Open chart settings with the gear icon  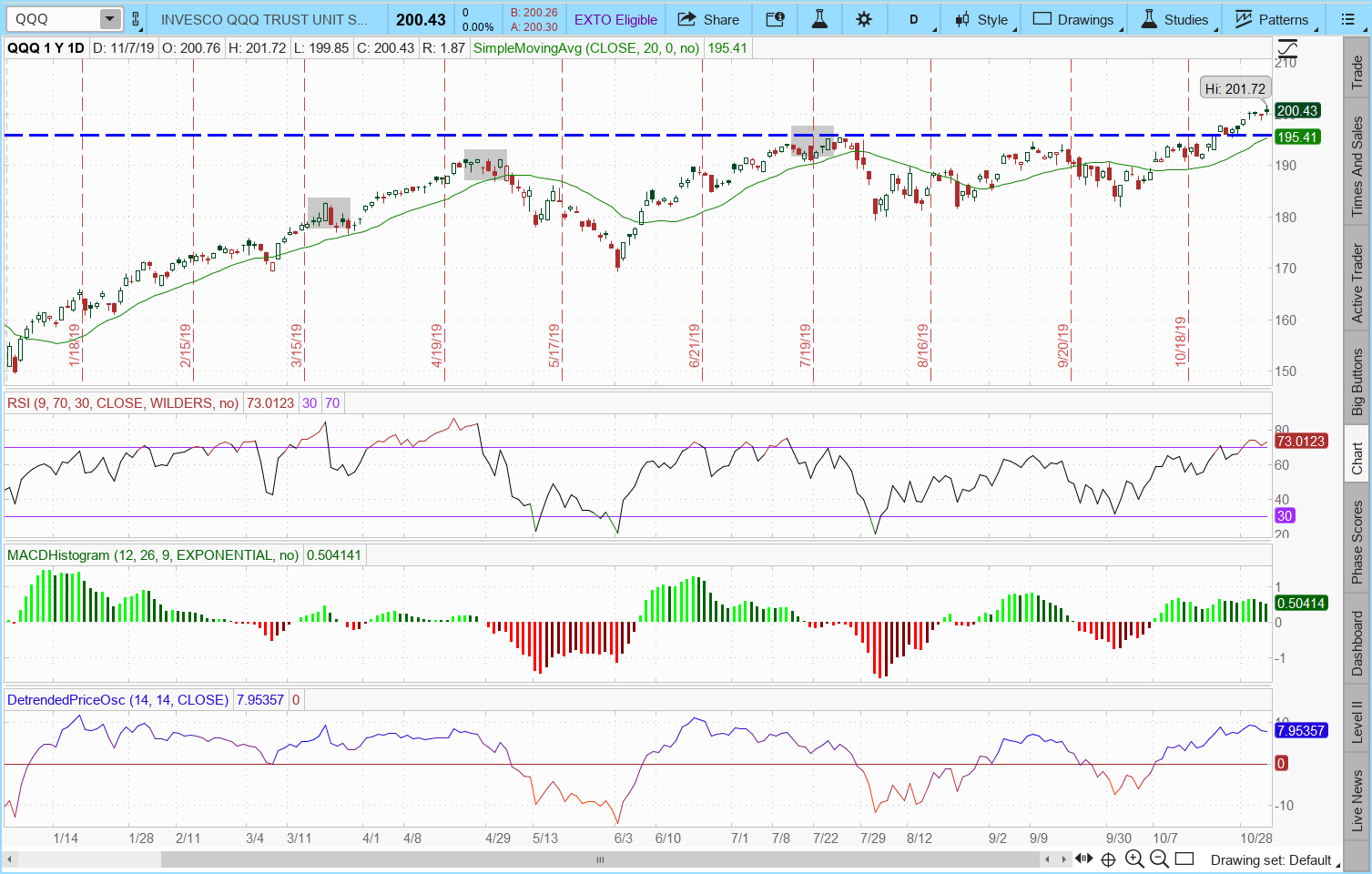(864, 19)
